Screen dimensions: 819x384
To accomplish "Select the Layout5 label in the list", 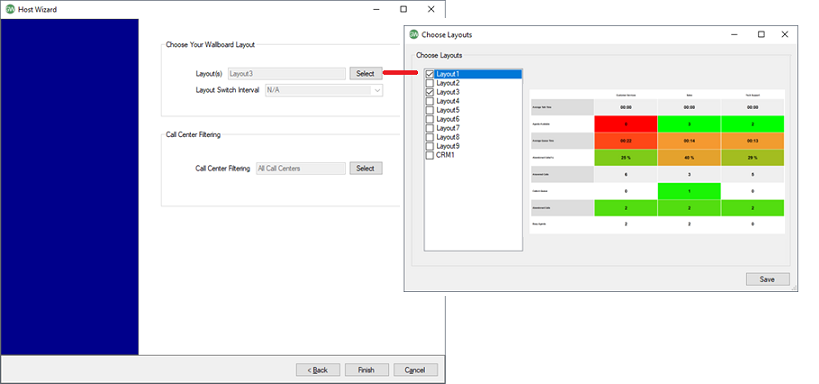I will [x=448, y=110].
